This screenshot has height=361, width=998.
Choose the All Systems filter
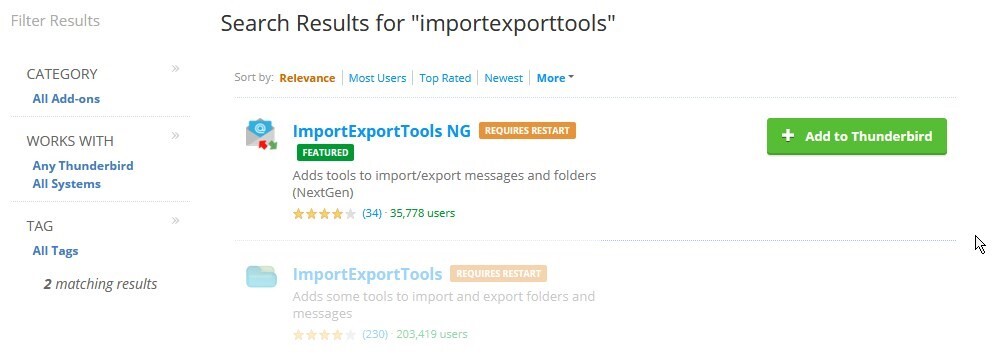67,184
